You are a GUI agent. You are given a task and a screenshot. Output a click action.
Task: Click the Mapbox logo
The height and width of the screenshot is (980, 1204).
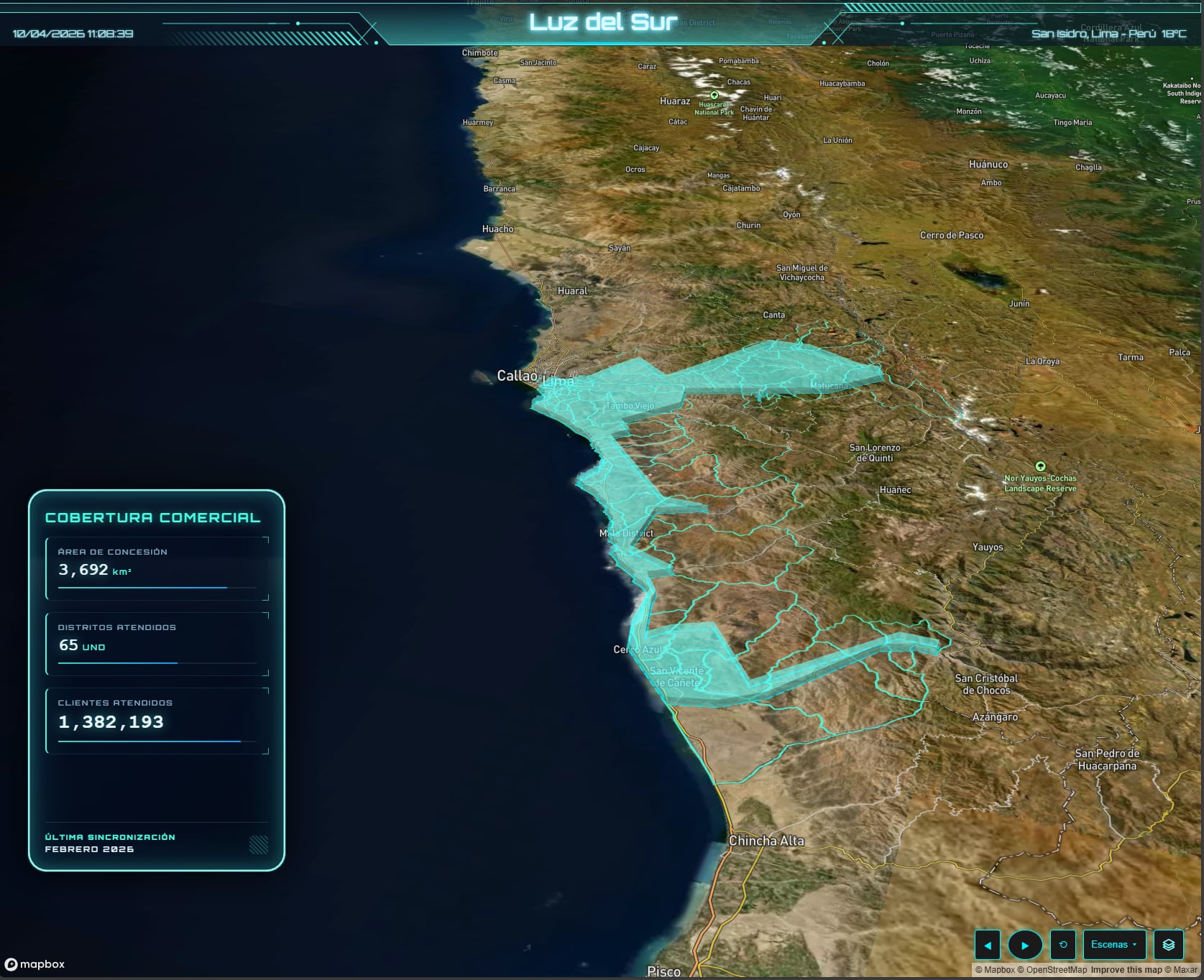[35, 964]
